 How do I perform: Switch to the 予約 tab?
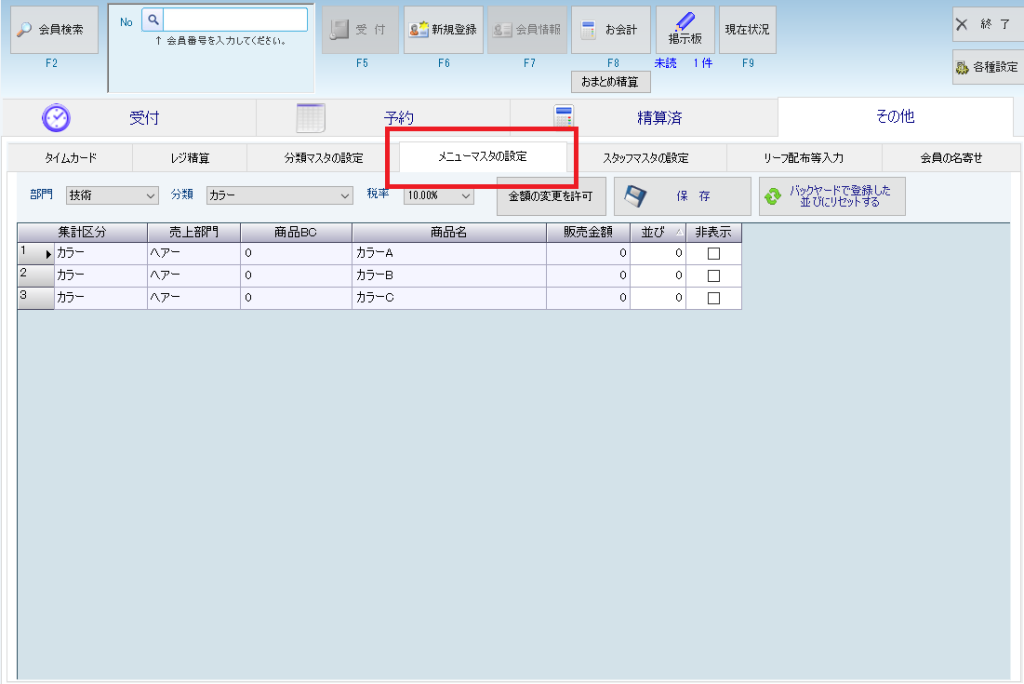click(x=383, y=118)
